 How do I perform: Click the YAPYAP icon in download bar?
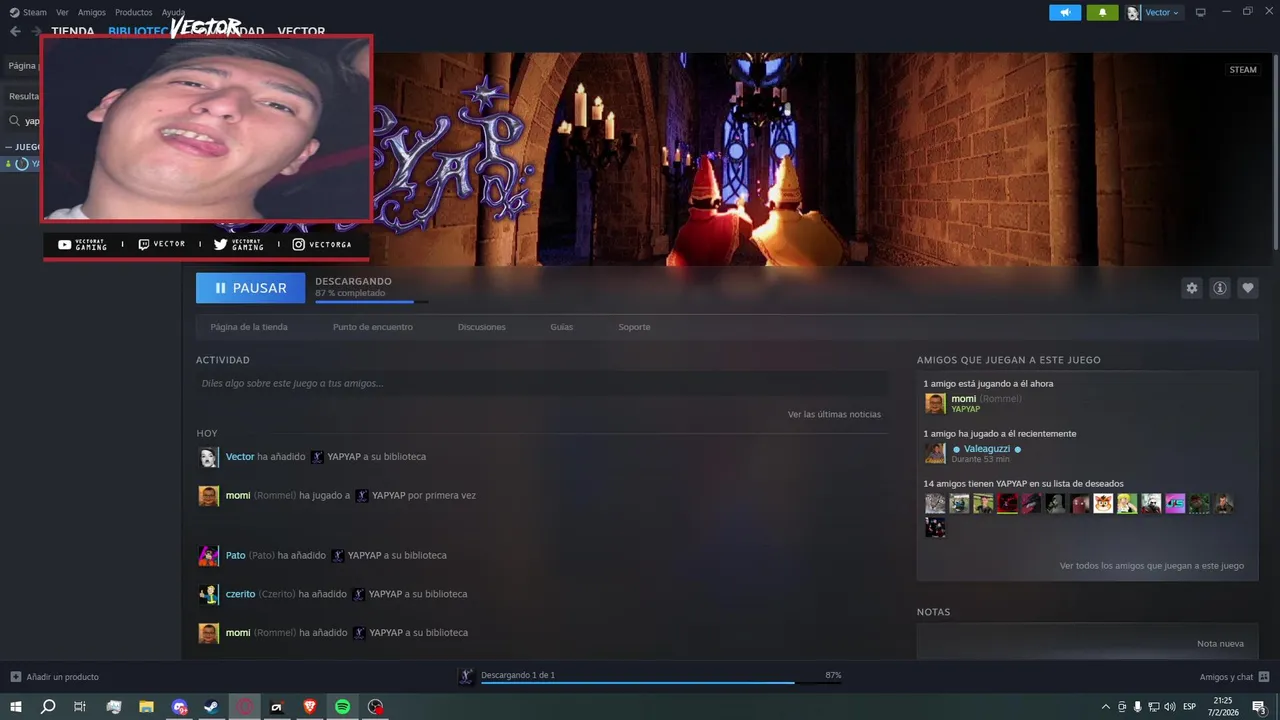(466, 676)
